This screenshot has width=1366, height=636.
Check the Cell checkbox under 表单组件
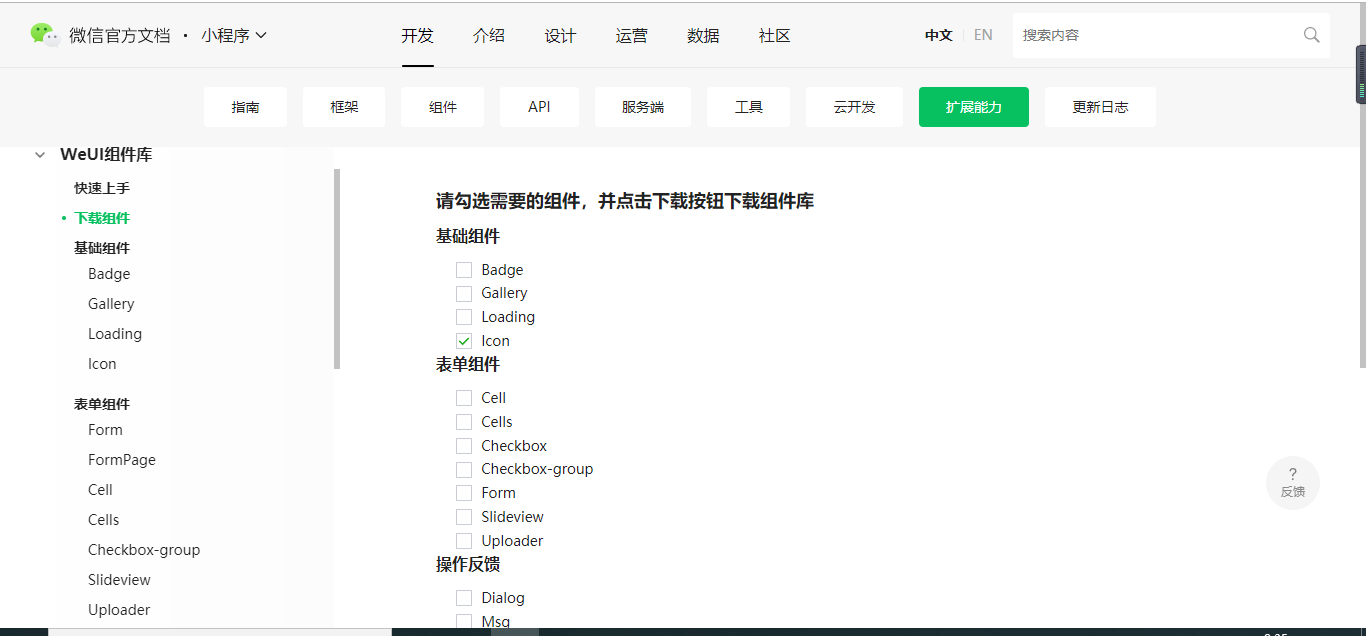[464, 397]
